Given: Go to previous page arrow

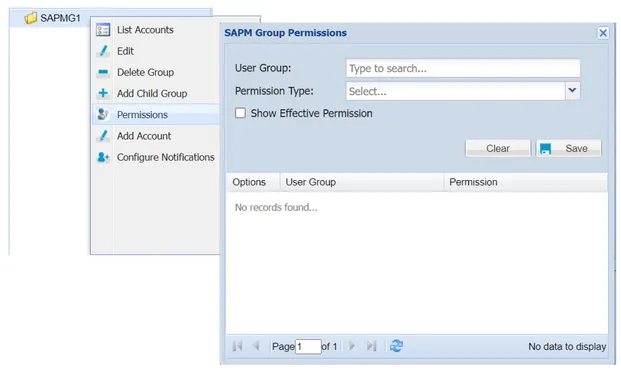Looking at the screenshot, I should click(x=256, y=346).
